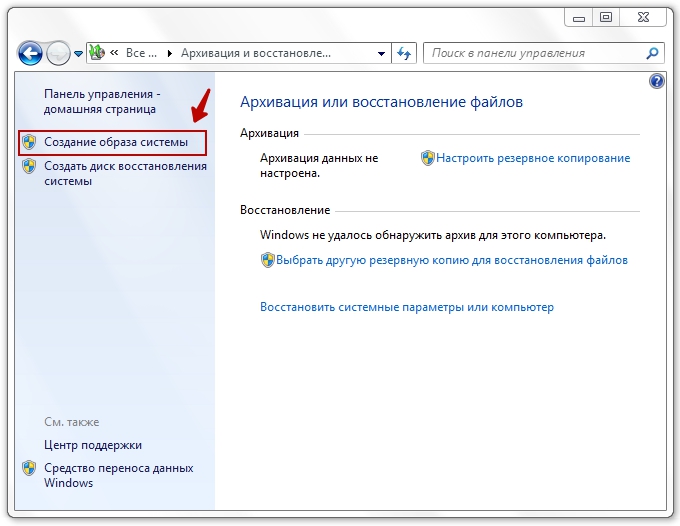The width and height of the screenshot is (680, 526).
Task: Click 'Windows не удалось обнаружить архив' message
Action: (x=433, y=235)
